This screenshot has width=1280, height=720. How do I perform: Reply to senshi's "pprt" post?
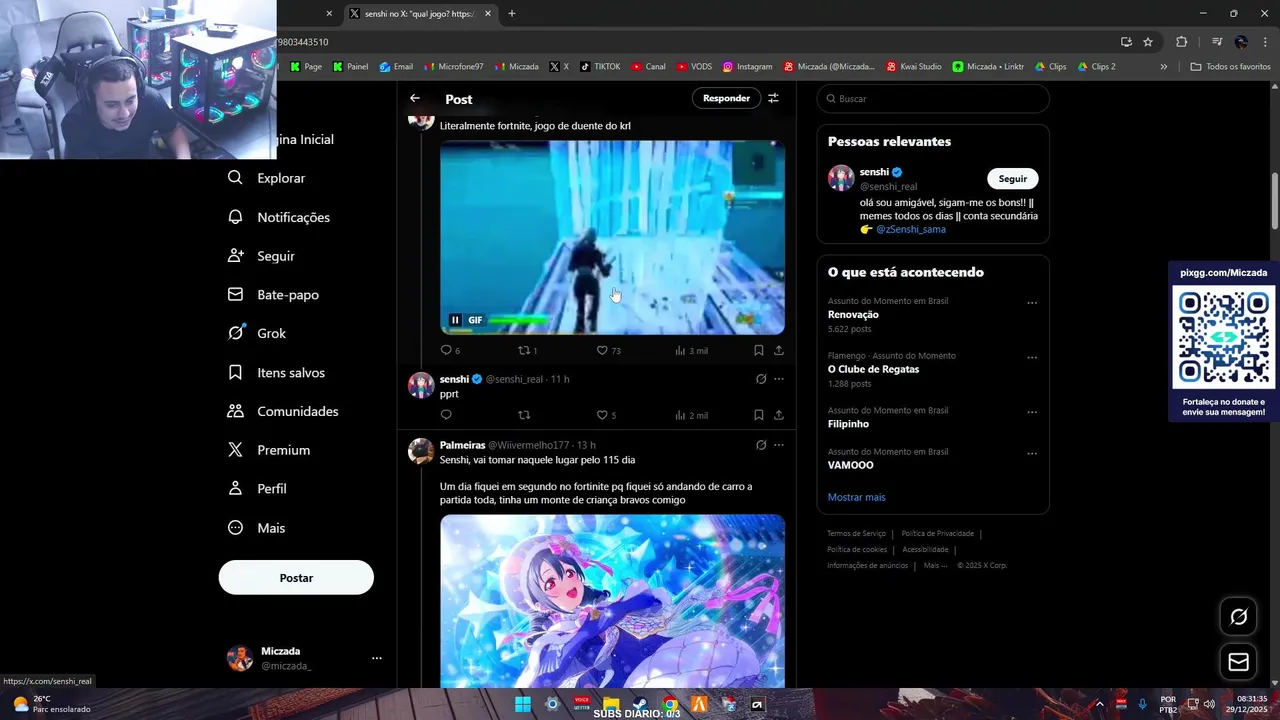click(446, 415)
